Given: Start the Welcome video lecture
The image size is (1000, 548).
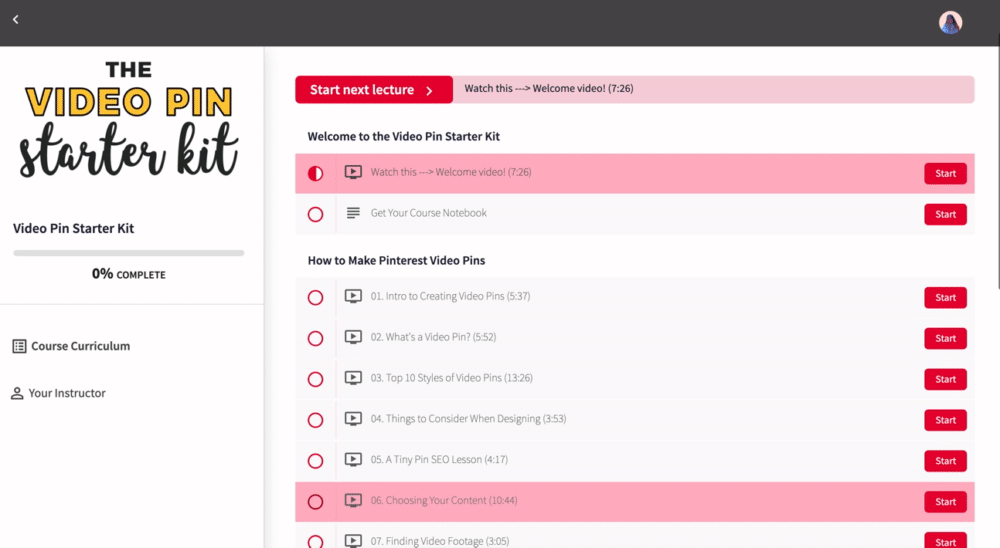Looking at the screenshot, I should click(x=945, y=174).
